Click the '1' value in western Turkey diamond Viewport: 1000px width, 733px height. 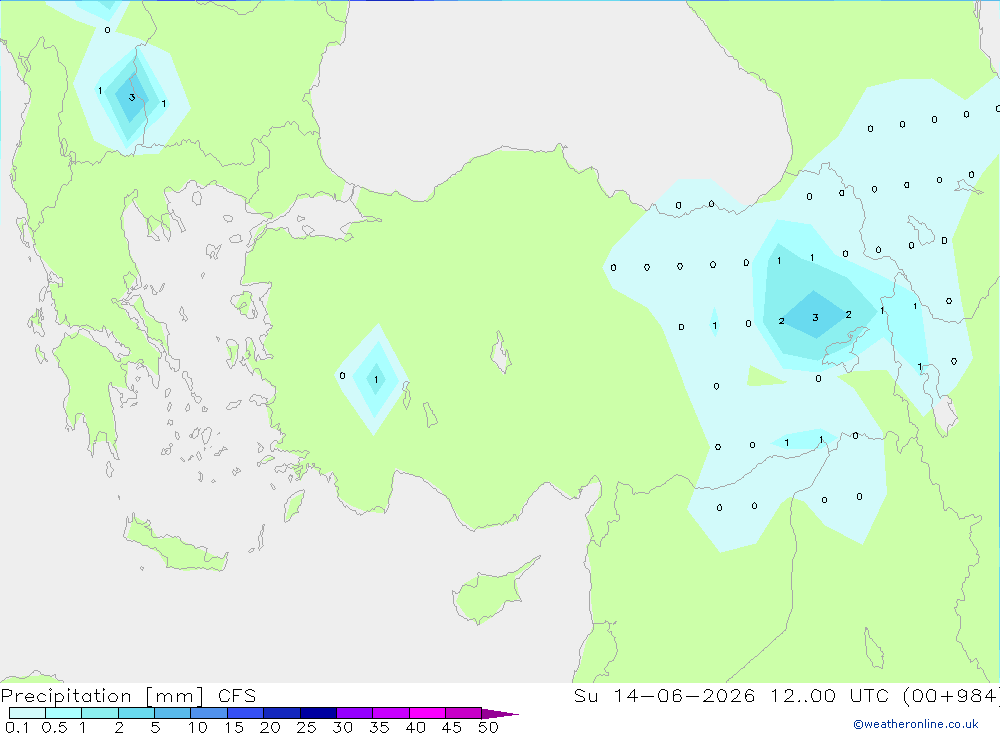click(376, 380)
